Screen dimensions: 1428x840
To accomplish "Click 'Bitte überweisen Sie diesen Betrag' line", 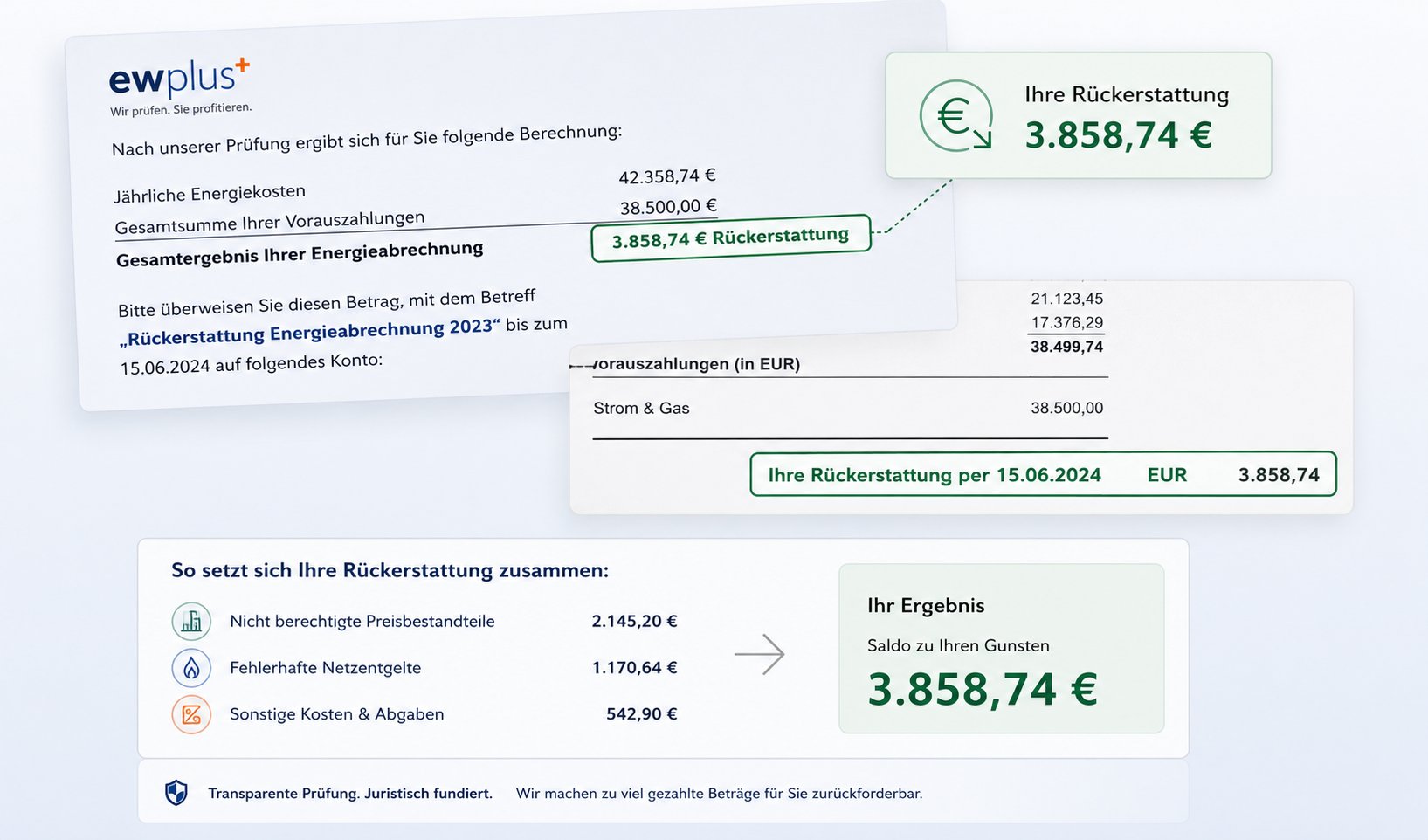I will [327, 302].
